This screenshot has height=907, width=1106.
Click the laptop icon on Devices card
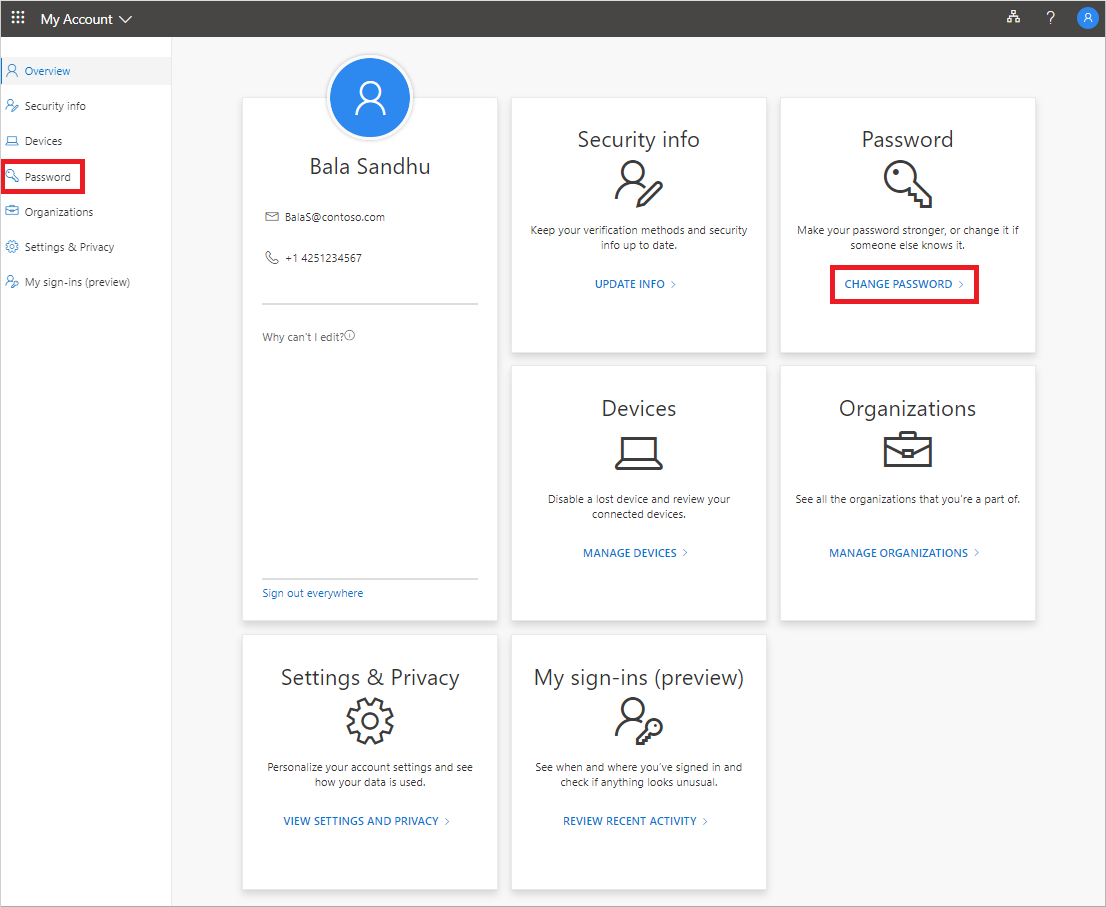click(638, 452)
